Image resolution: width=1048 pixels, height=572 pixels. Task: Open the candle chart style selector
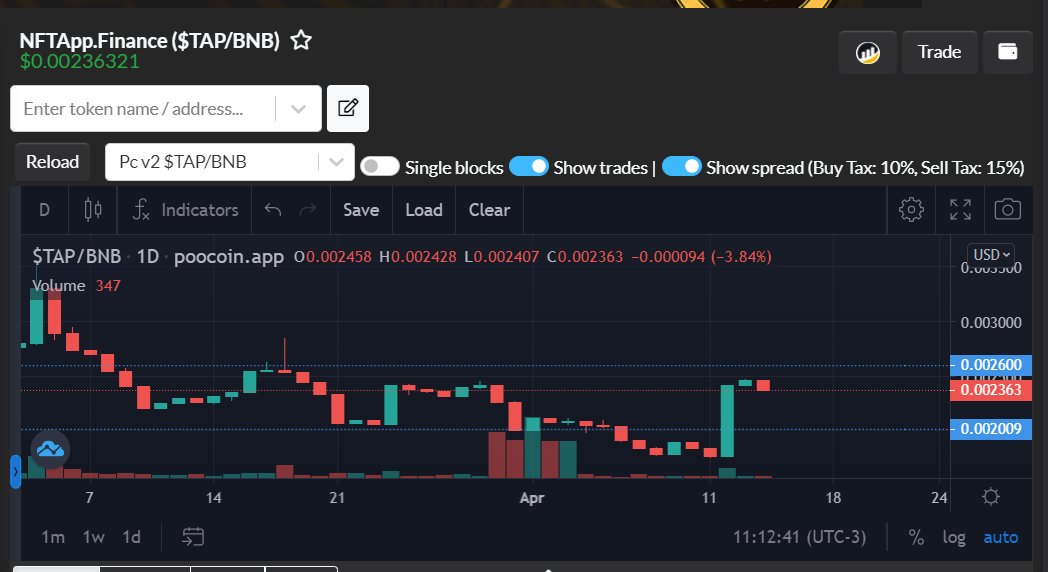point(93,210)
